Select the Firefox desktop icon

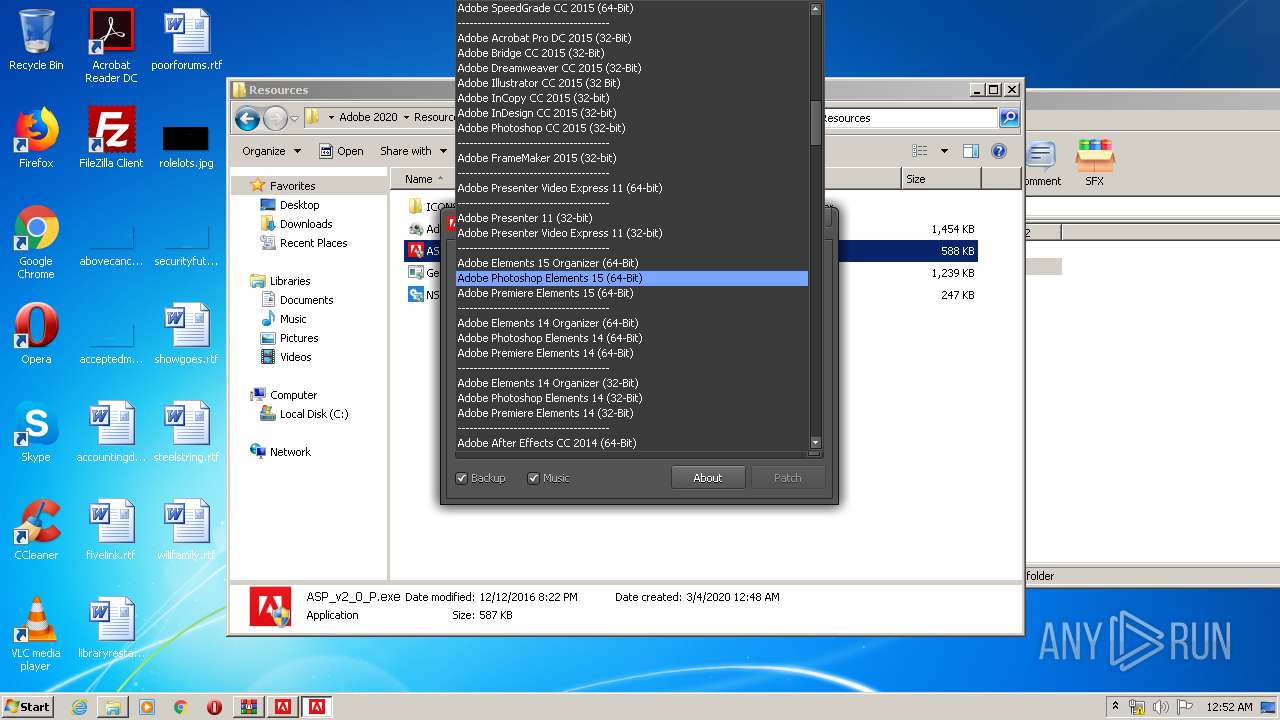coord(36,138)
